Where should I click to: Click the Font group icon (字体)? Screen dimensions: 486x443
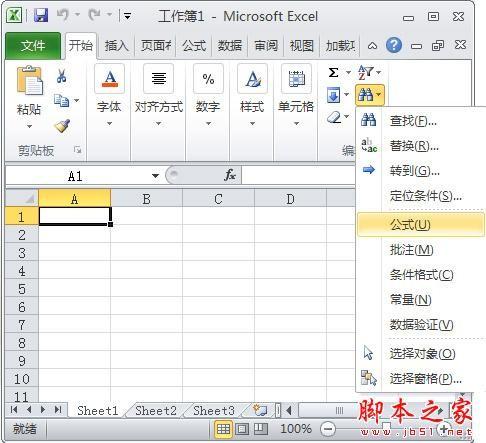click(110, 78)
